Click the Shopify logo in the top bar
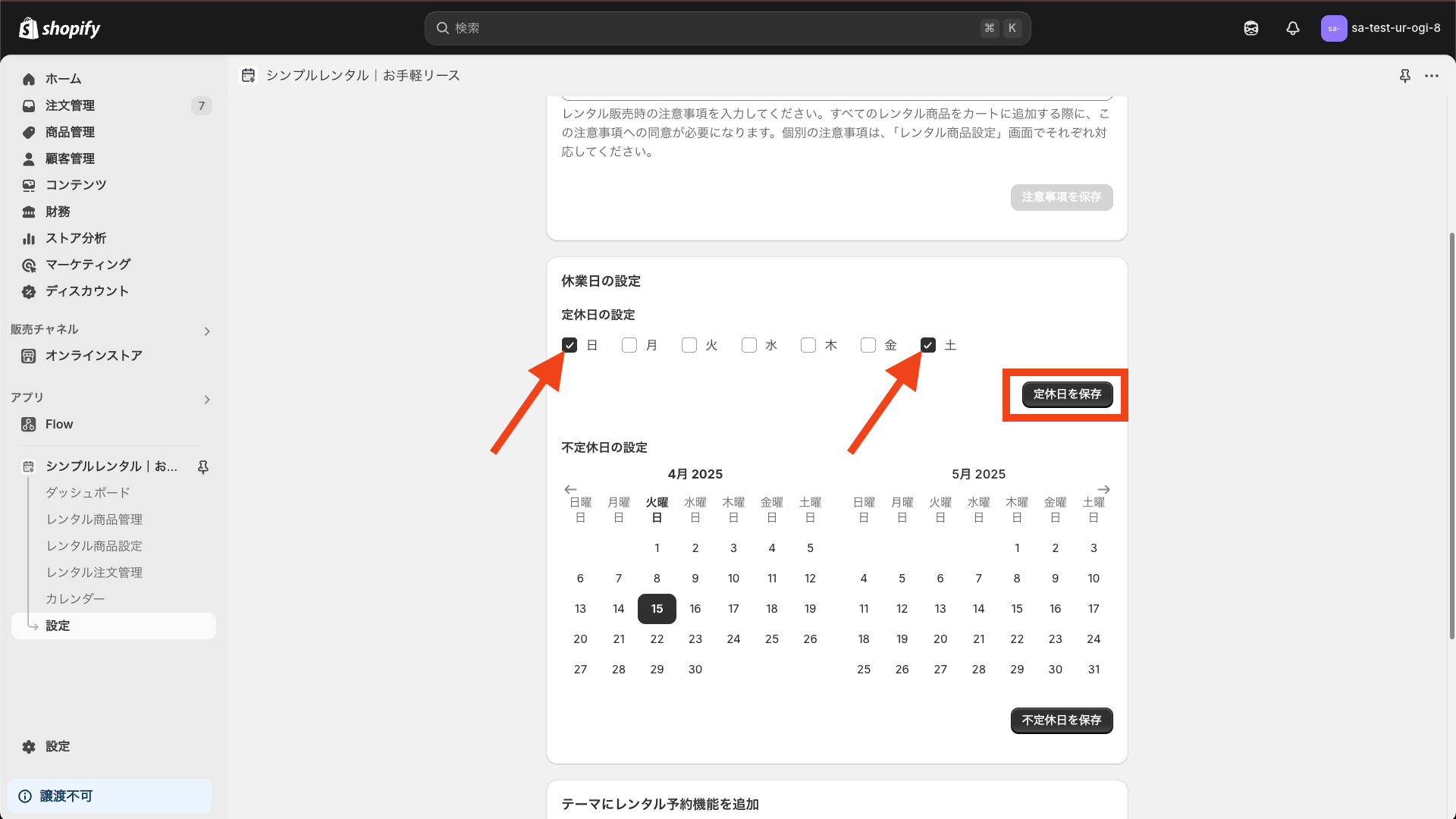The height and width of the screenshot is (819, 1456). [x=59, y=28]
